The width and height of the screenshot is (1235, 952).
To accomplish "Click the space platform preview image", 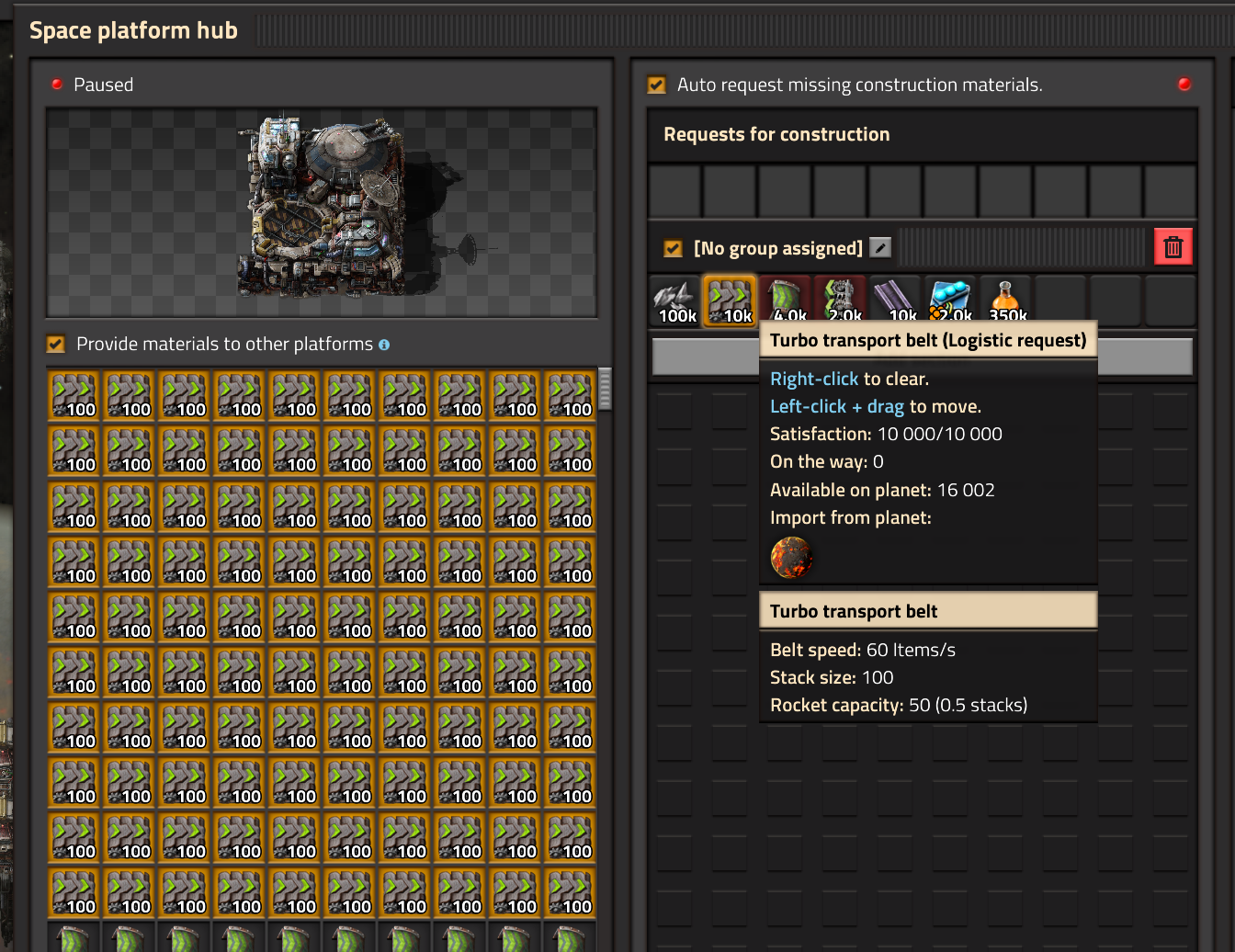I will (x=322, y=213).
